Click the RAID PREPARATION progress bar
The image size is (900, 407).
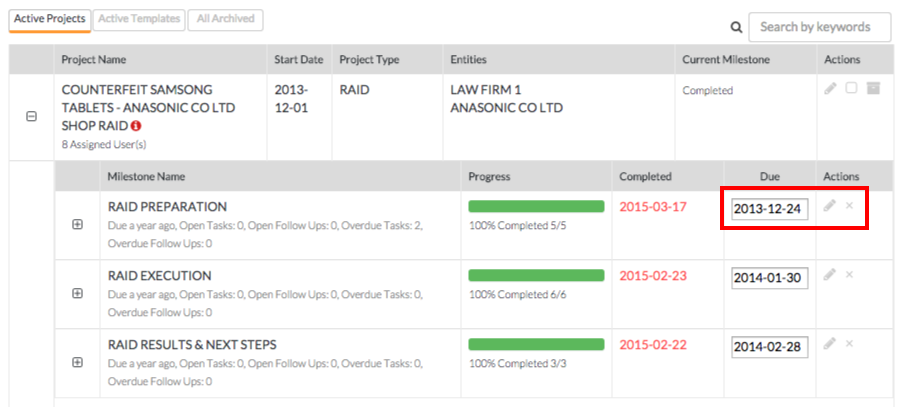point(536,207)
